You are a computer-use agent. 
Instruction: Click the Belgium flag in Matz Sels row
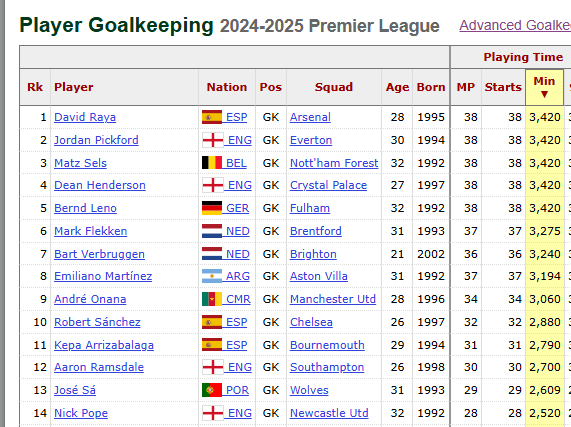coord(212,163)
